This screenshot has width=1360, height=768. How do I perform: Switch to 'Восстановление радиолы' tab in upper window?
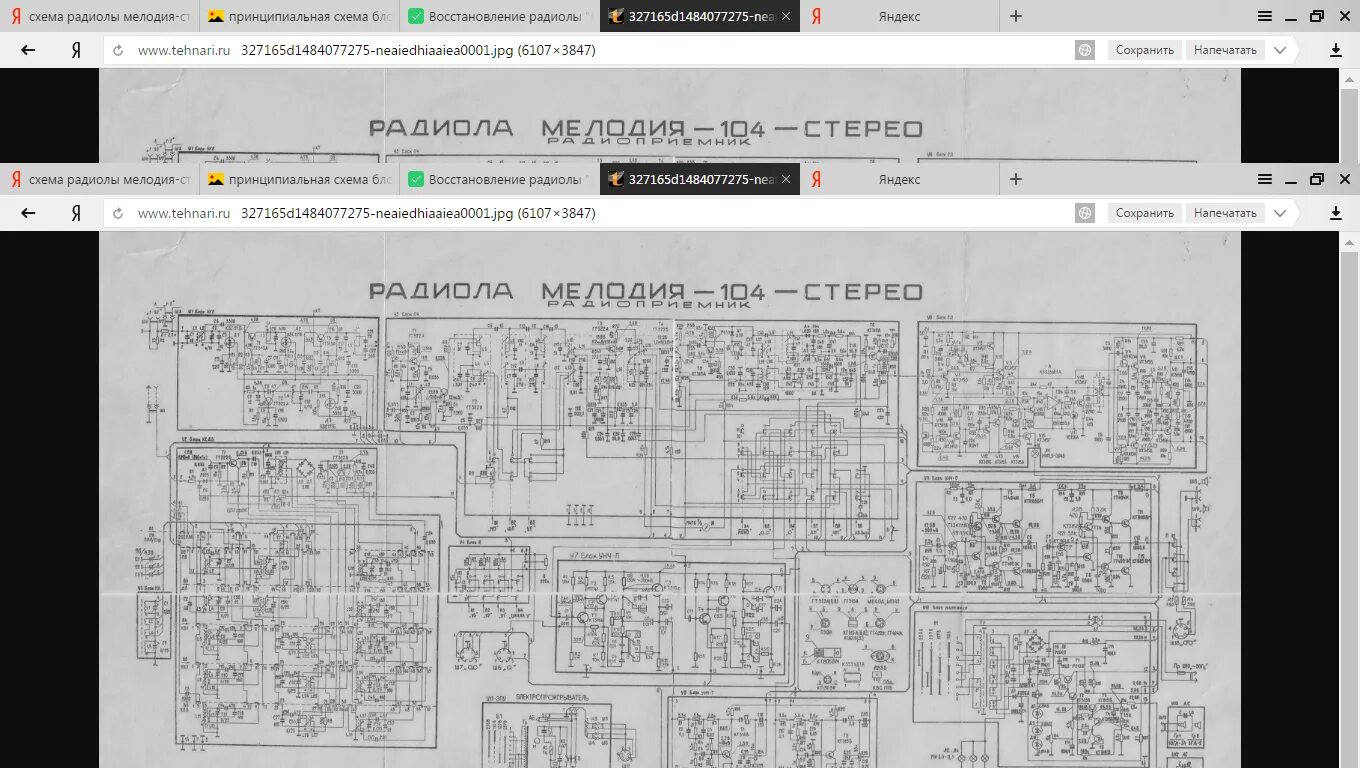[x=500, y=16]
